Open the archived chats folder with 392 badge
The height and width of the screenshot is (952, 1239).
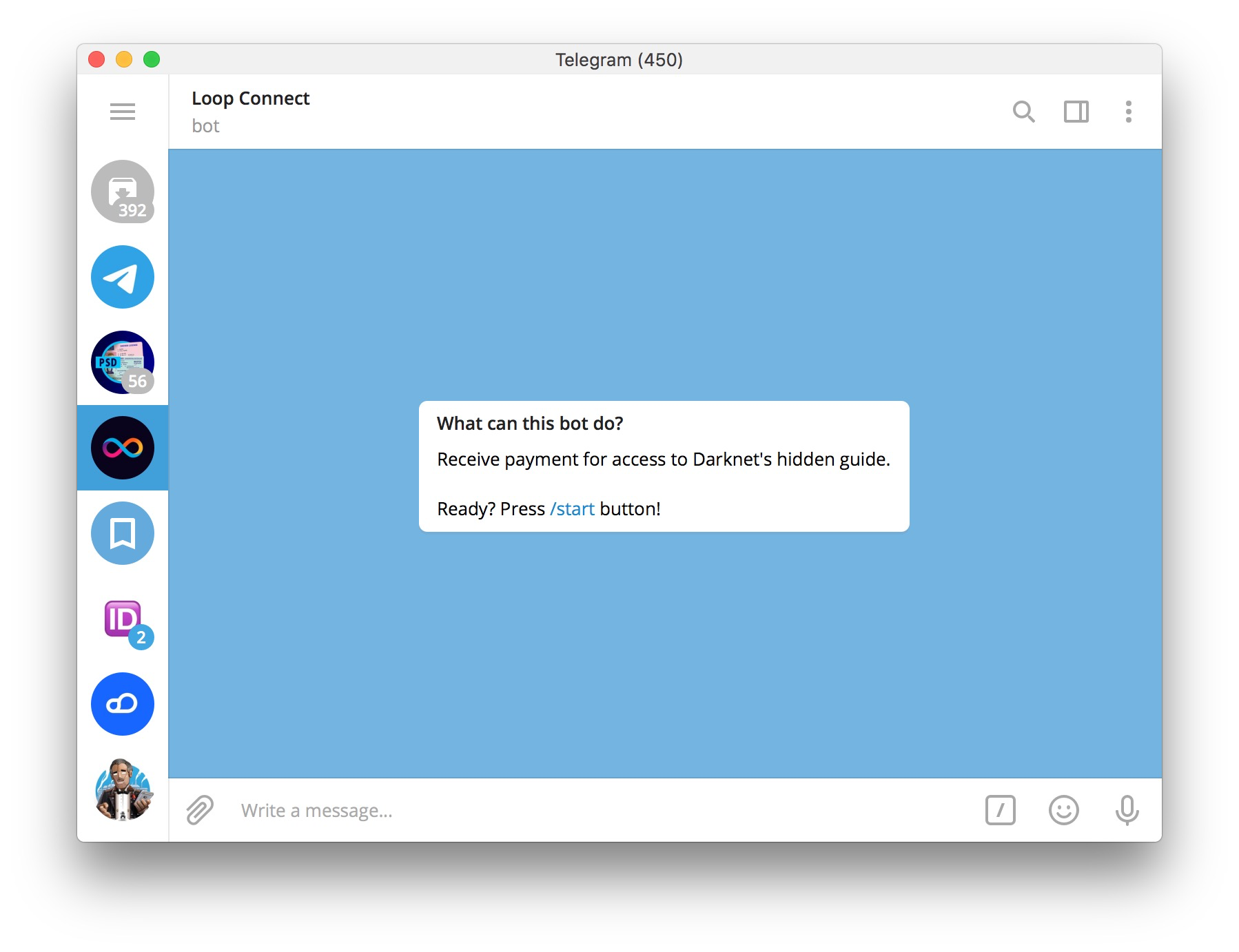(x=123, y=192)
